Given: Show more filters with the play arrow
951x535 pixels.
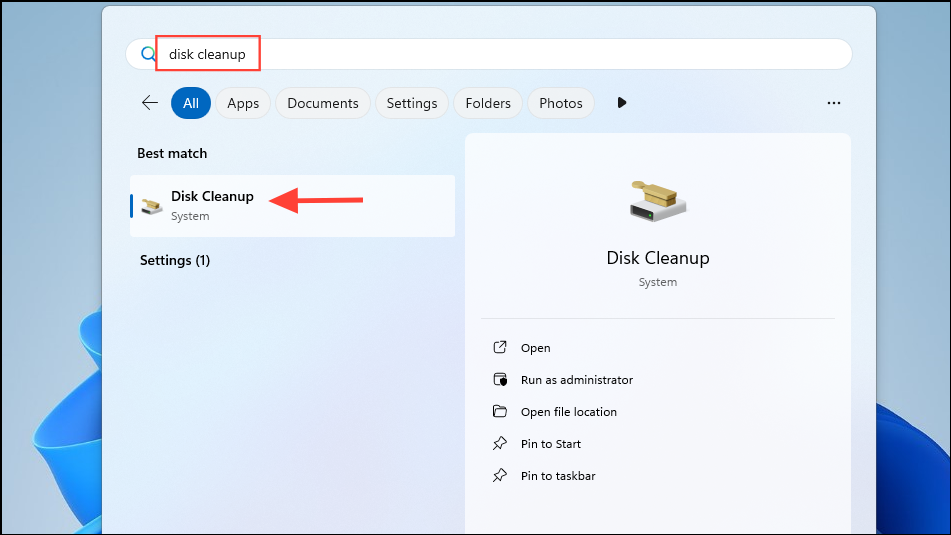Looking at the screenshot, I should (x=622, y=103).
